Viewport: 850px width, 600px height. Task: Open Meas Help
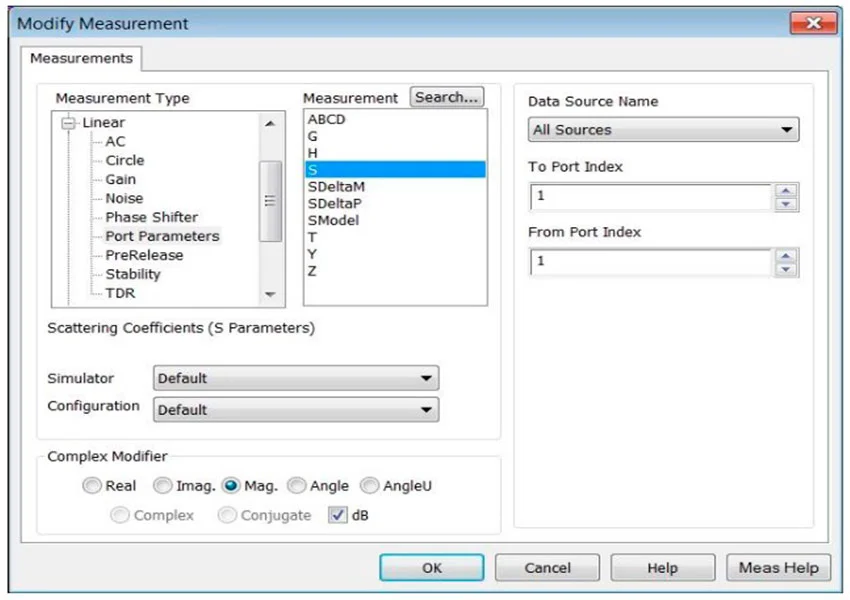pyautogui.click(x=778, y=568)
